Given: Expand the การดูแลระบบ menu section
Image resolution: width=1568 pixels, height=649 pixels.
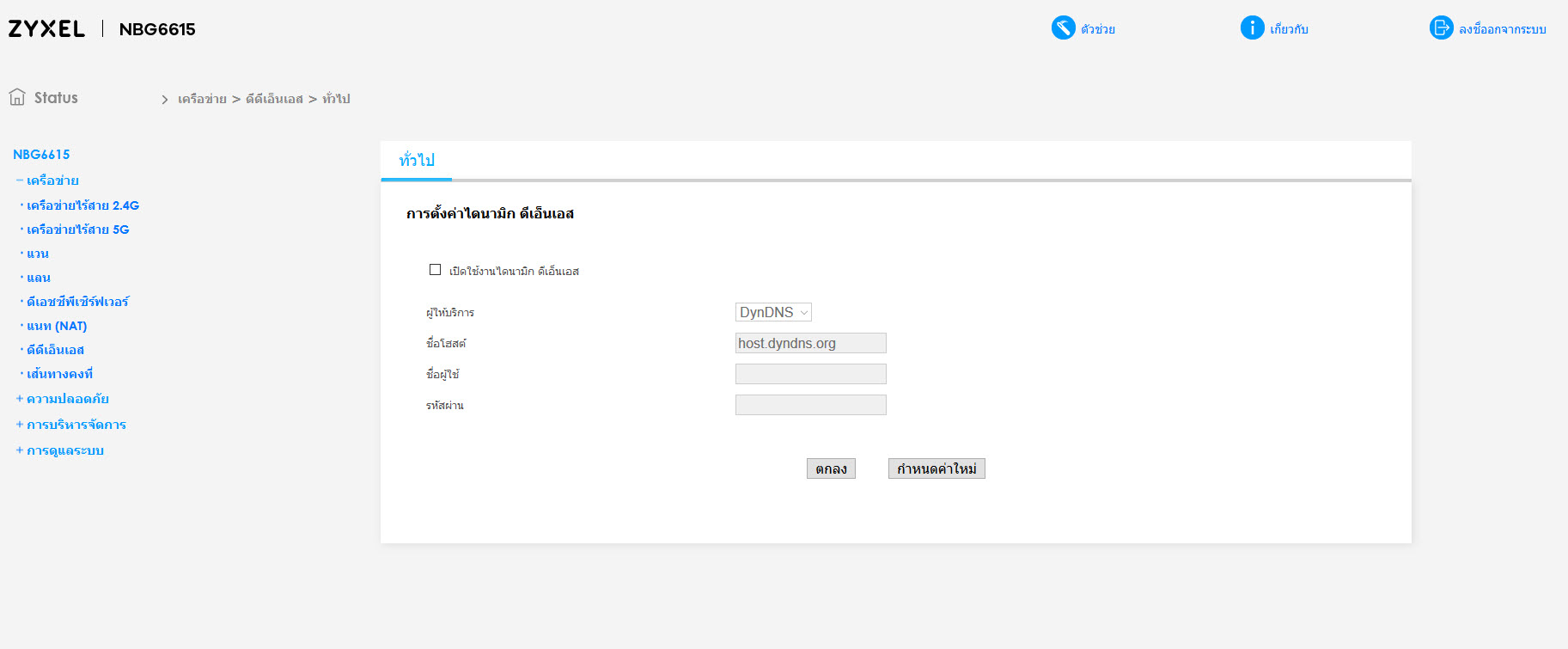Looking at the screenshot, I should (20, 450).
